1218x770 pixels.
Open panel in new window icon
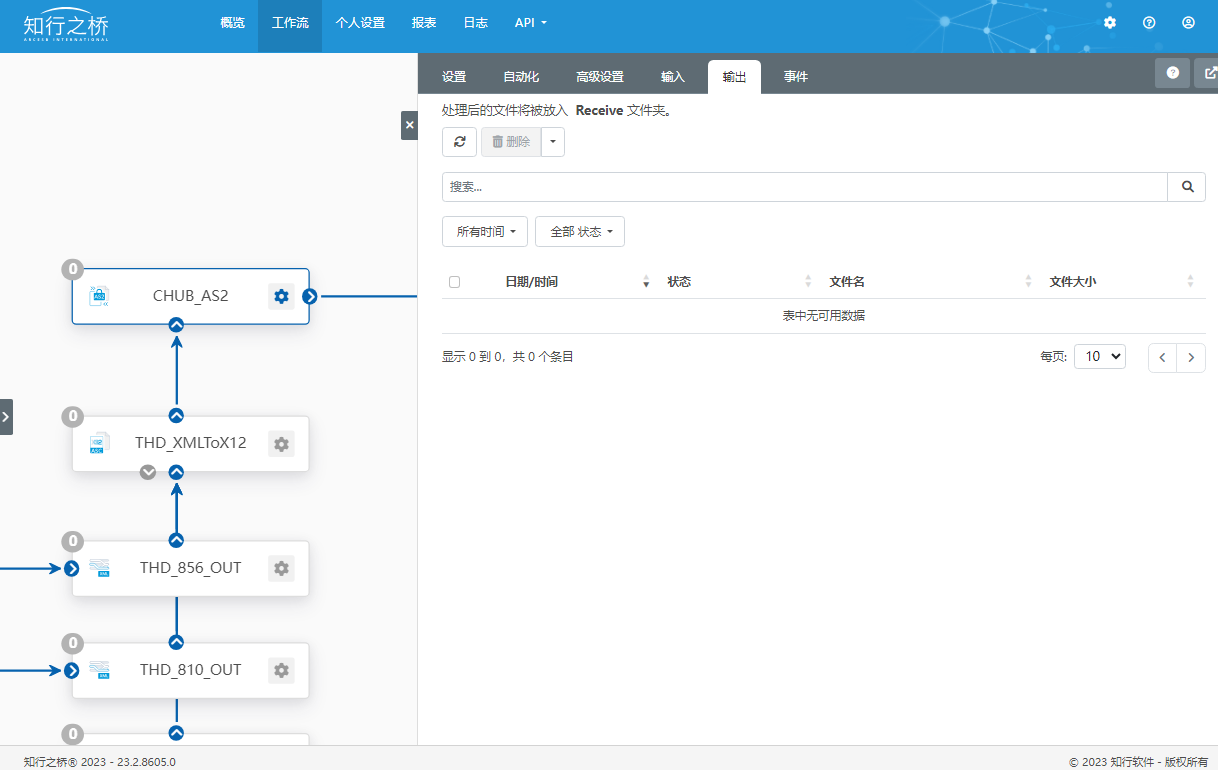[1208, 73]
